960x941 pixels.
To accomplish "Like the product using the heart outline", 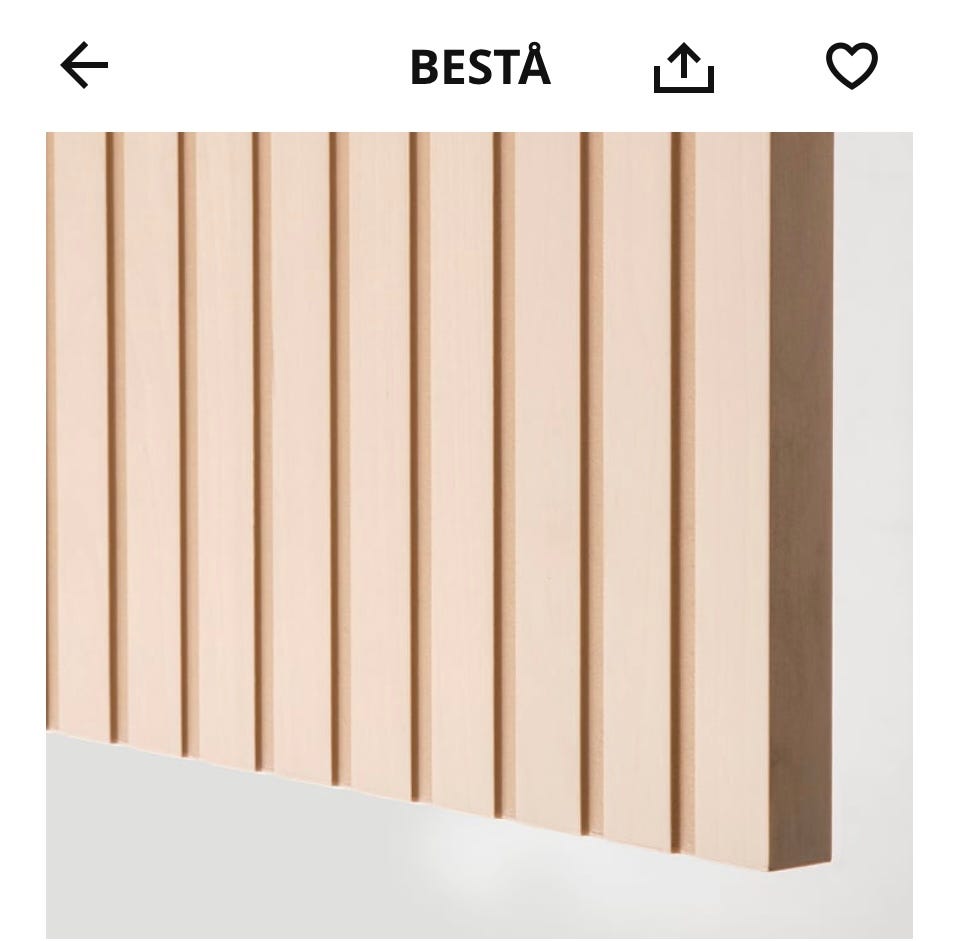I will coord(852,65).
